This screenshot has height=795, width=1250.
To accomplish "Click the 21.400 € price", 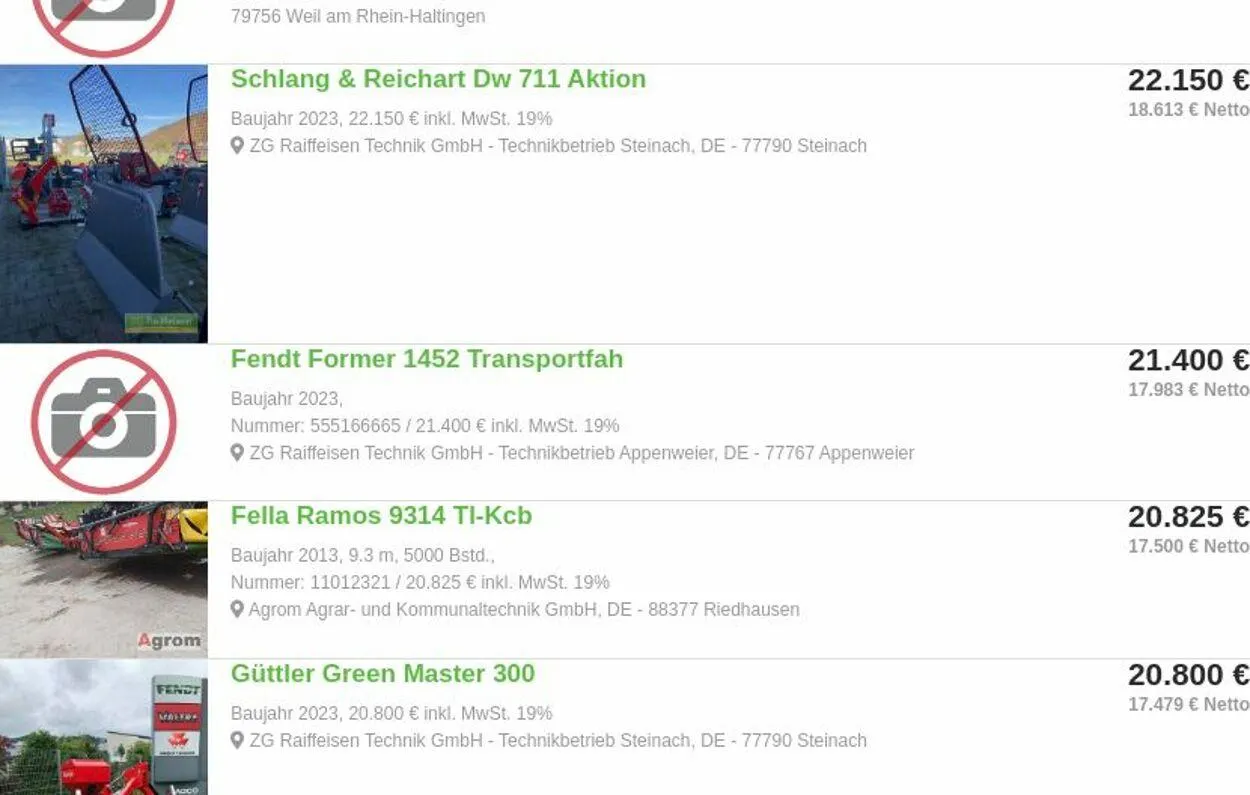I will coord(1187,360).
